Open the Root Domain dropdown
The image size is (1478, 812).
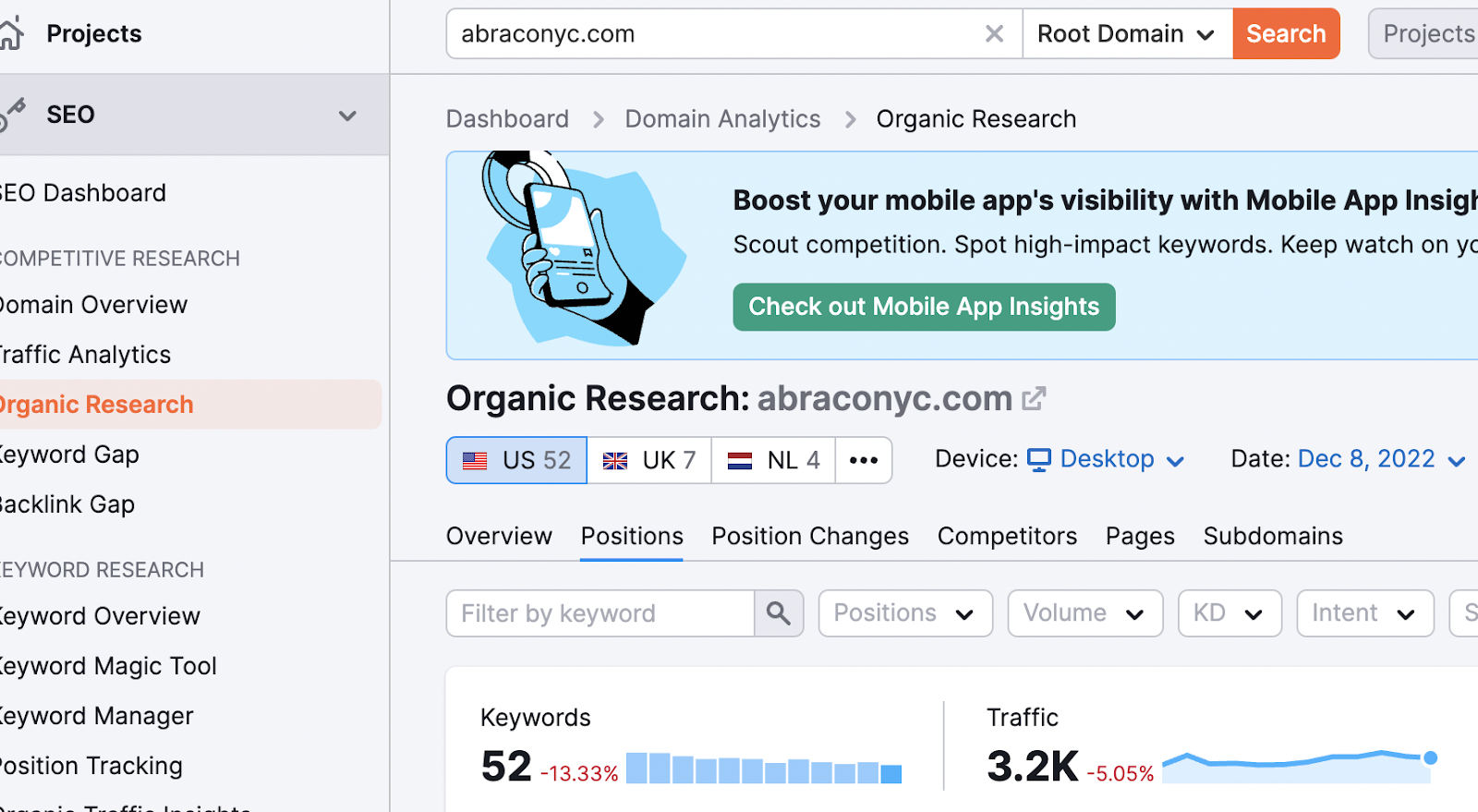pyautogui.click(x=1127, y=34)
